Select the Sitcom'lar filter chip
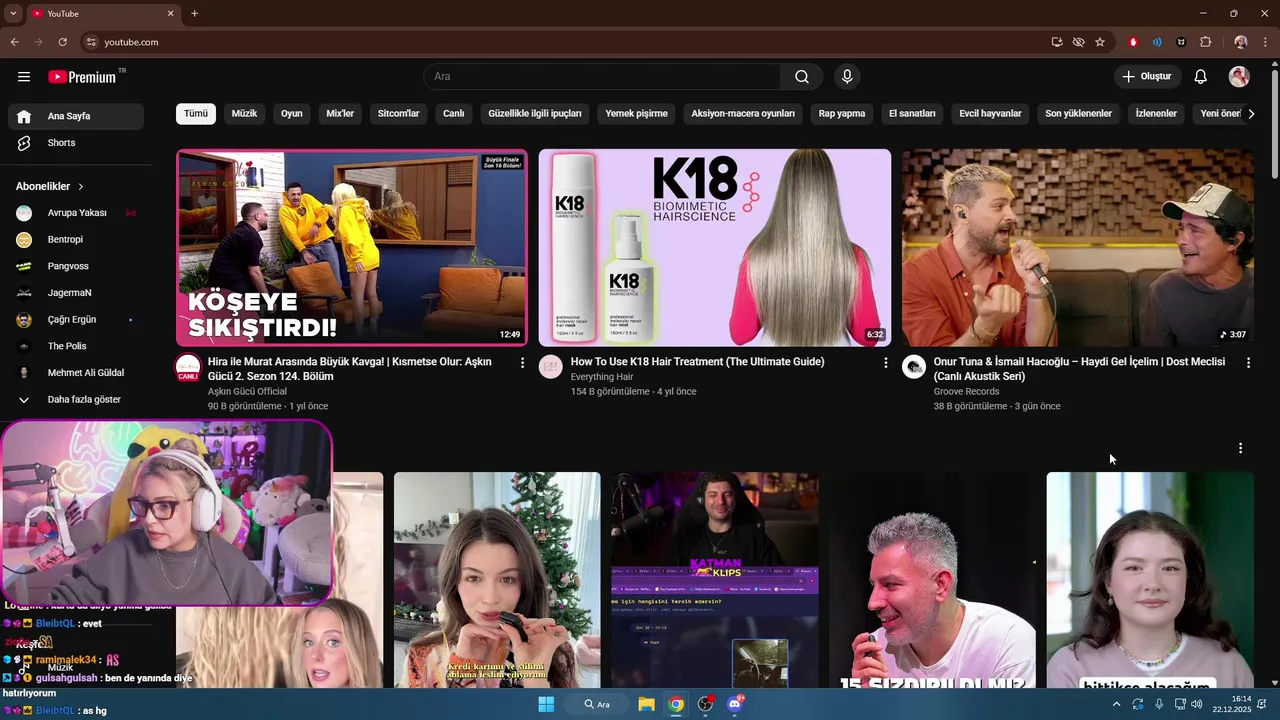Screen dimensions: 1280x720 coord(399,114)
